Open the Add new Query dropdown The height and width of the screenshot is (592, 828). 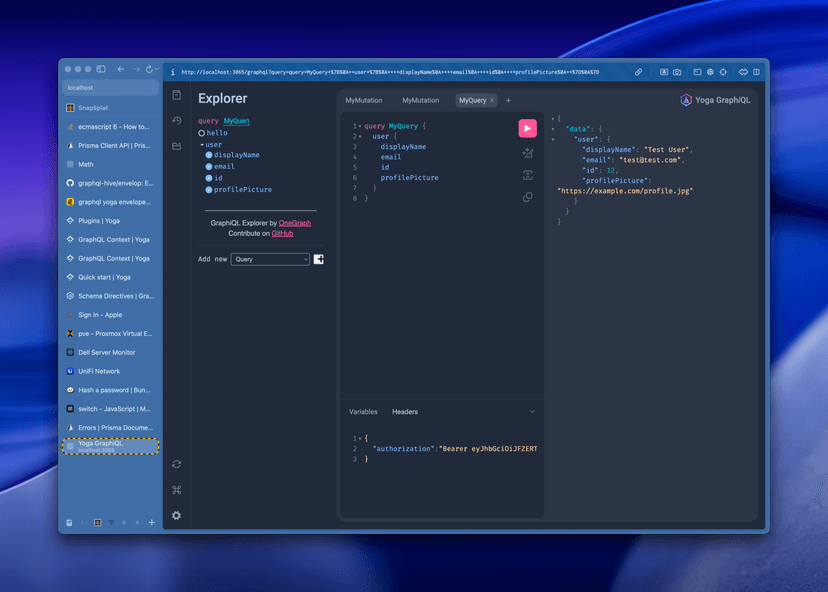tap(270, 259)
